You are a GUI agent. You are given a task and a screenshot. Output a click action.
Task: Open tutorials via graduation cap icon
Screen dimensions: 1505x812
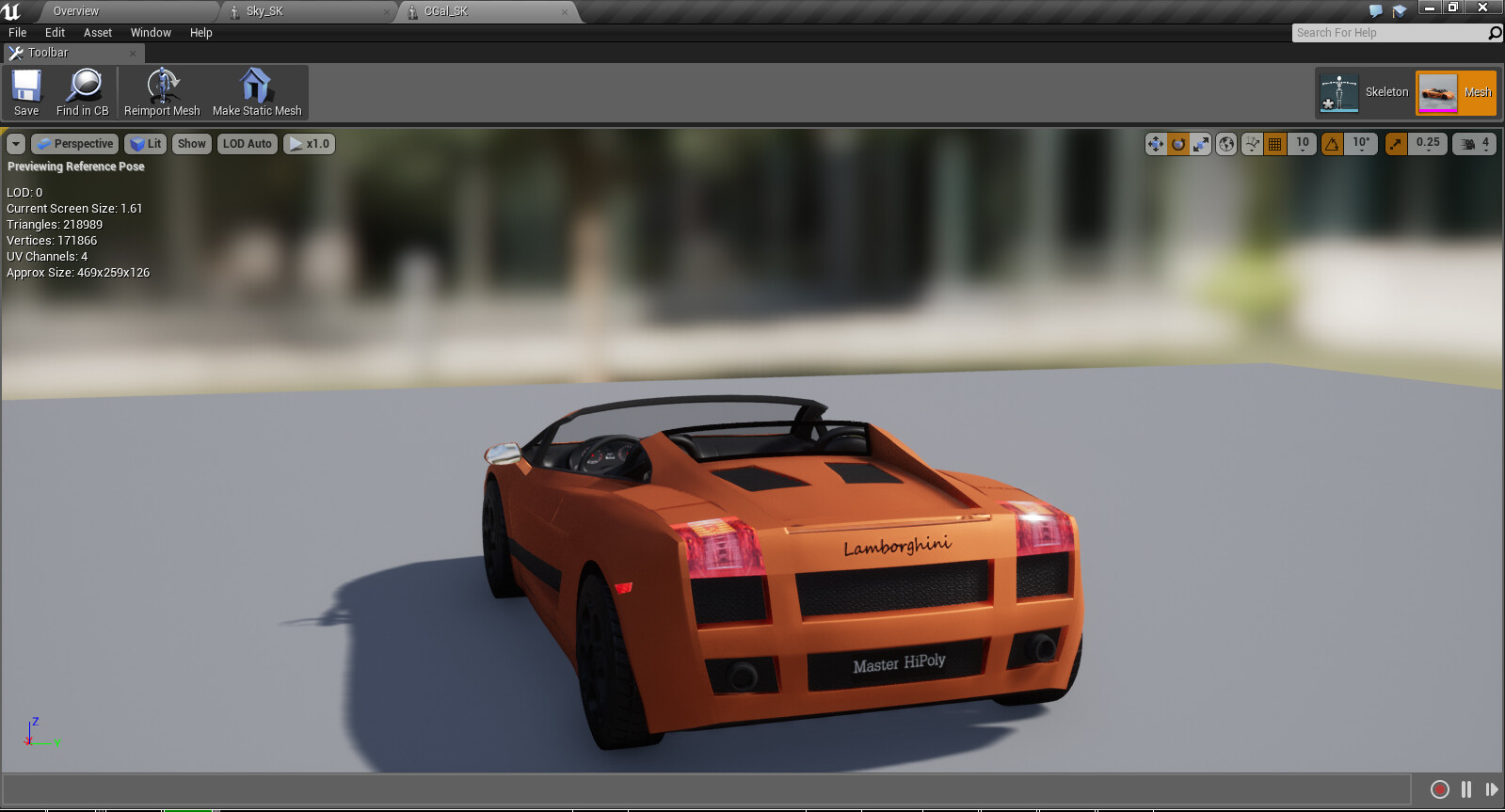(x=1400, y=11)
